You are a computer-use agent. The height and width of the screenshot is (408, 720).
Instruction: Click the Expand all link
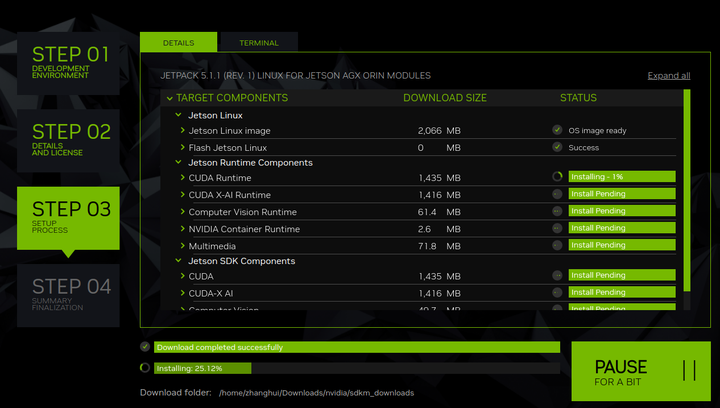pos(669,76)
